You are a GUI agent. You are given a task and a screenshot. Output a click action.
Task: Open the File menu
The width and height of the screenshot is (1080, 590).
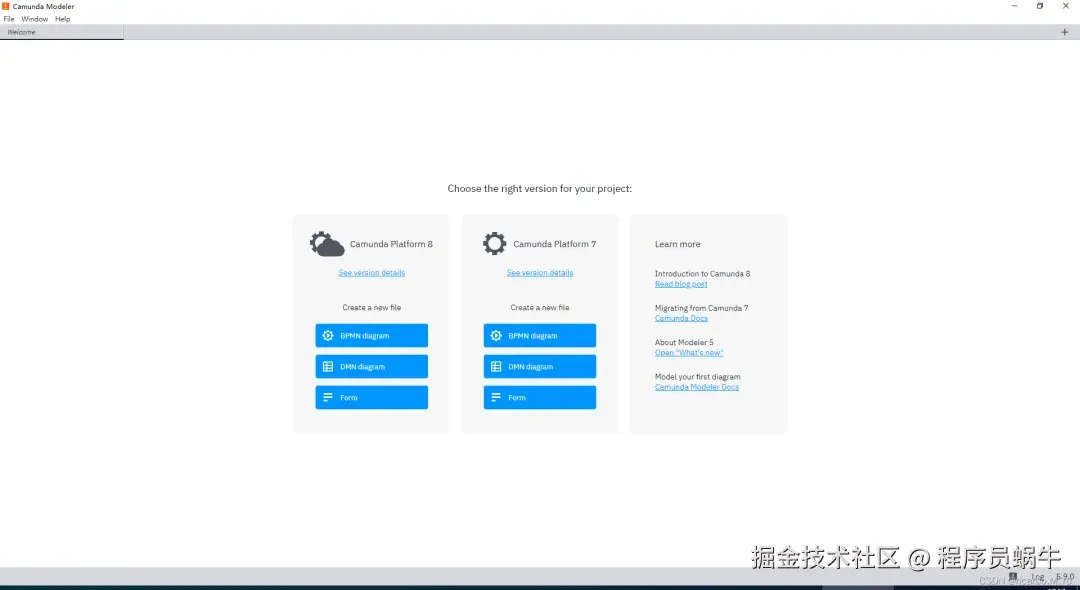click(x=8, y=18)
